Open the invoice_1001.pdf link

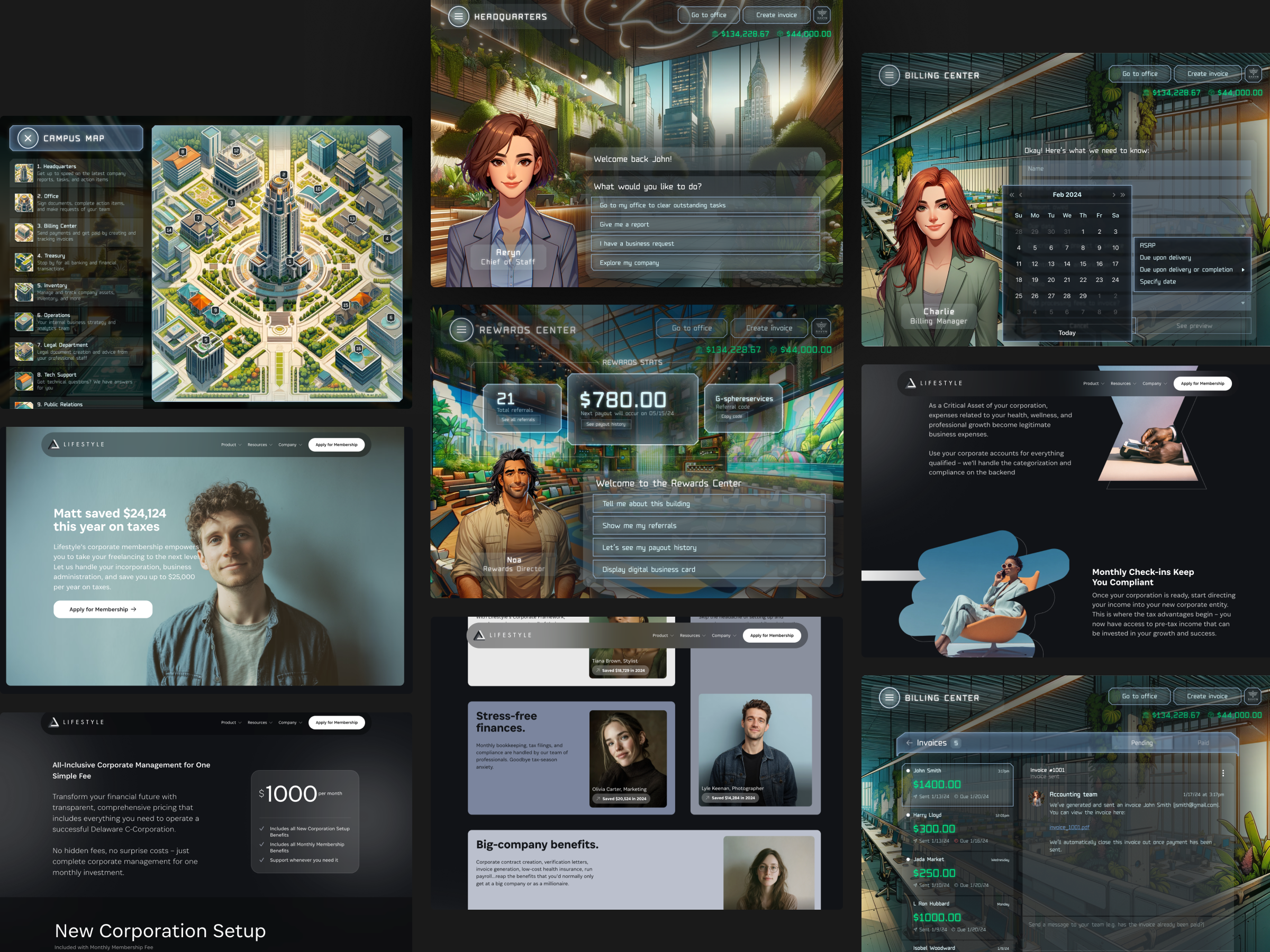tap(1068, 827)
